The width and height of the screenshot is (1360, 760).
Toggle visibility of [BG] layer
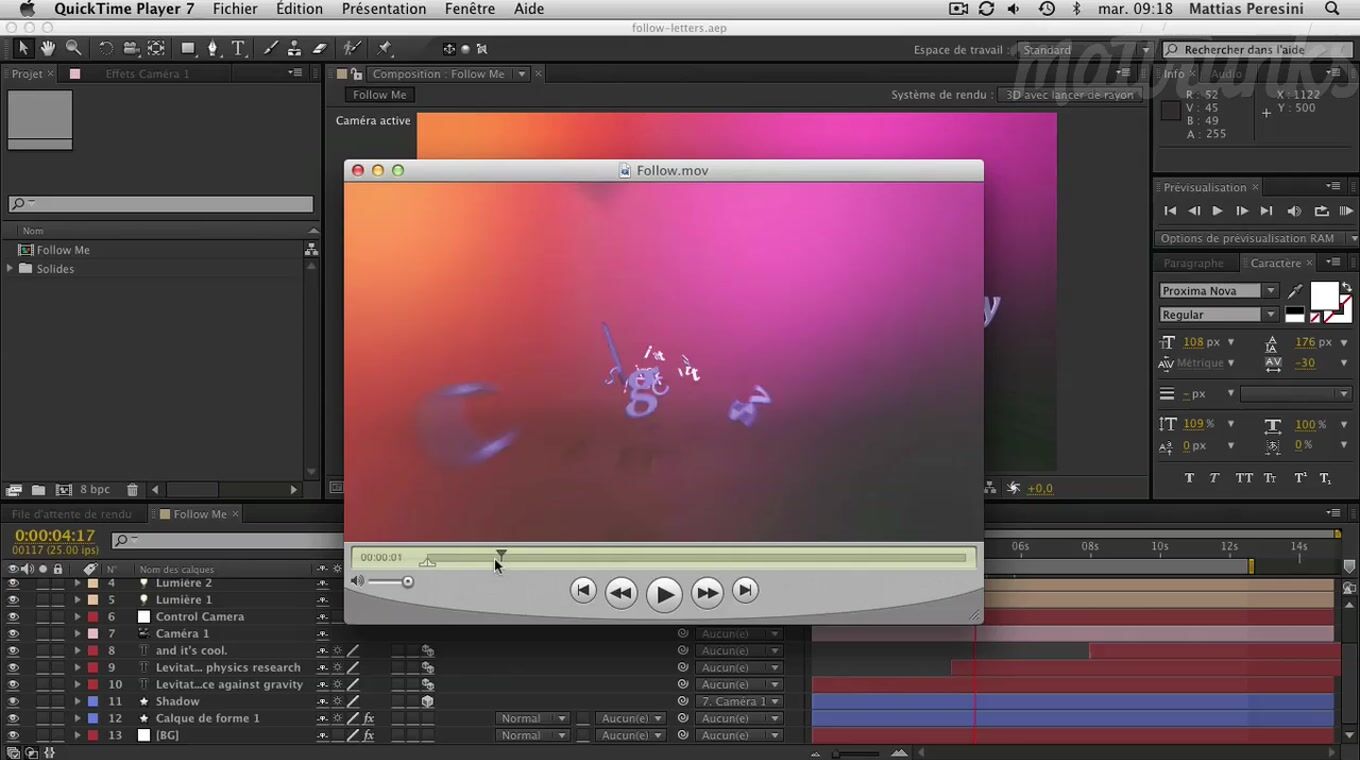(x=13, y=736)
